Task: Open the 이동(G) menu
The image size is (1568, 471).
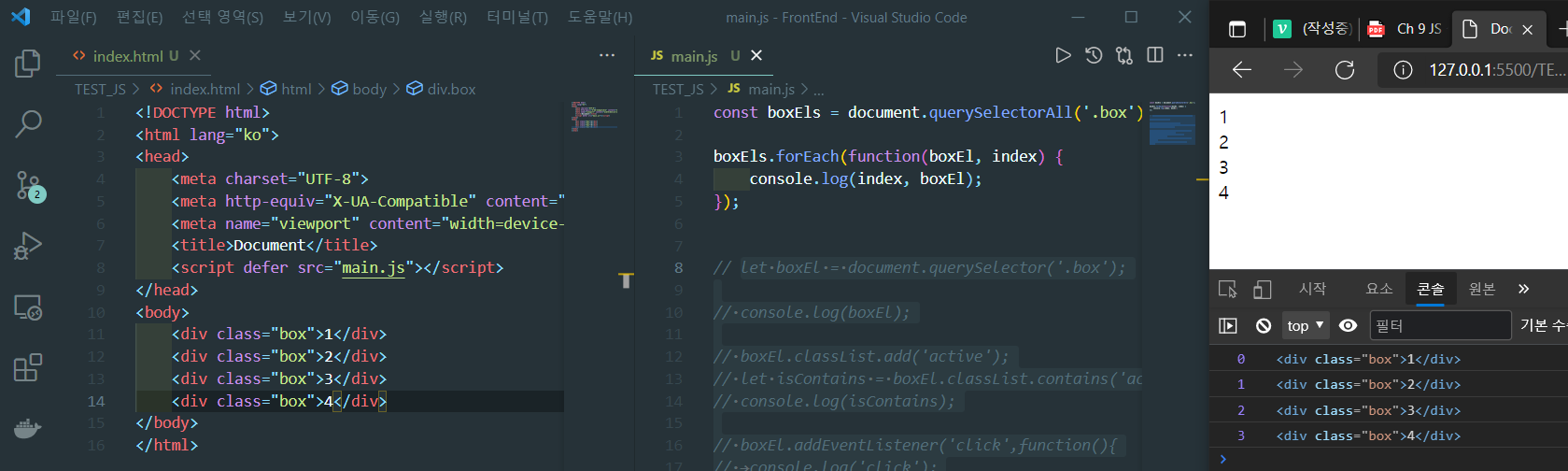Action: pos(374,17)
